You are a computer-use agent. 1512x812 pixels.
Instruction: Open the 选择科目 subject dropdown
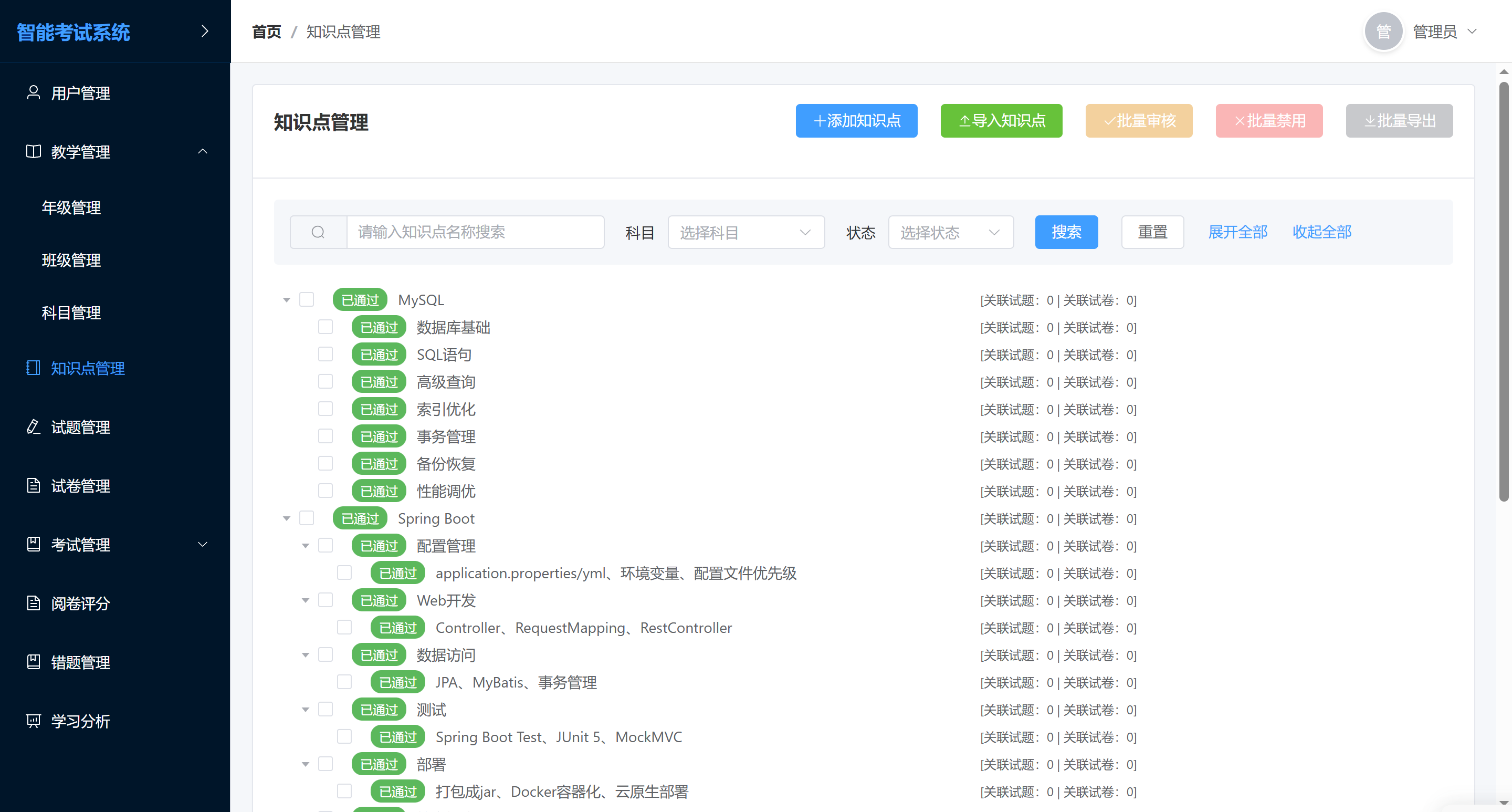[745, 232]
